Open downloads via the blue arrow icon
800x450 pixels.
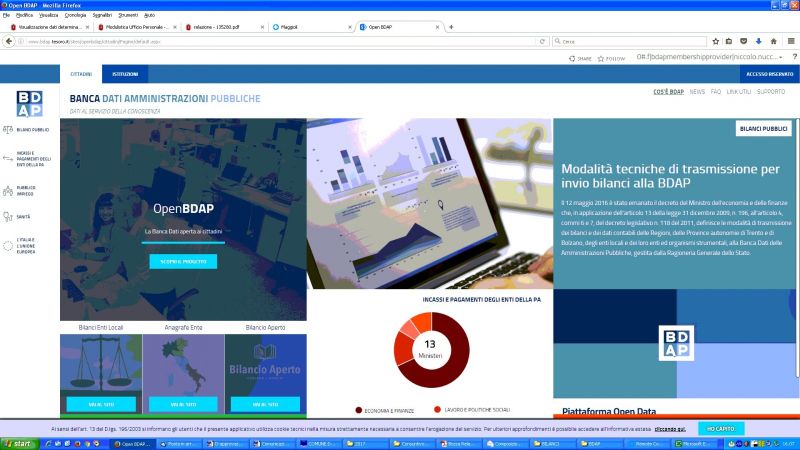759,41
